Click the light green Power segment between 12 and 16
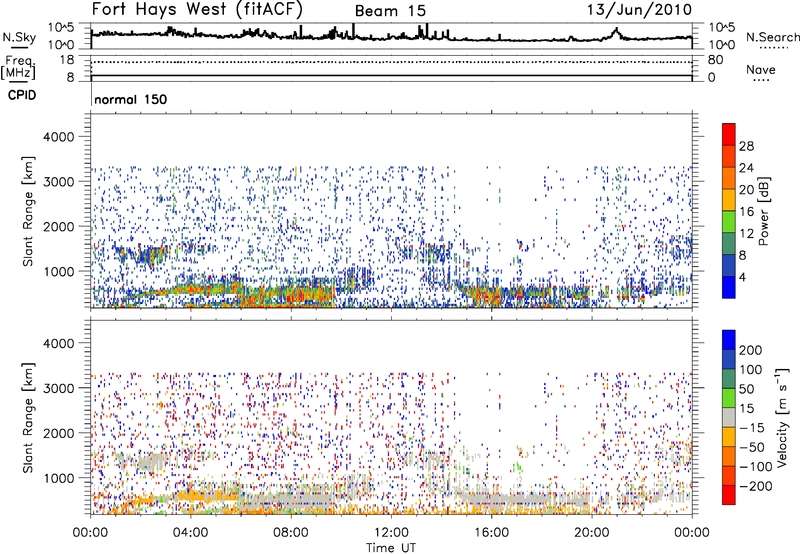The height and width of the screenshot is (554, 800). tap(729, 221)
